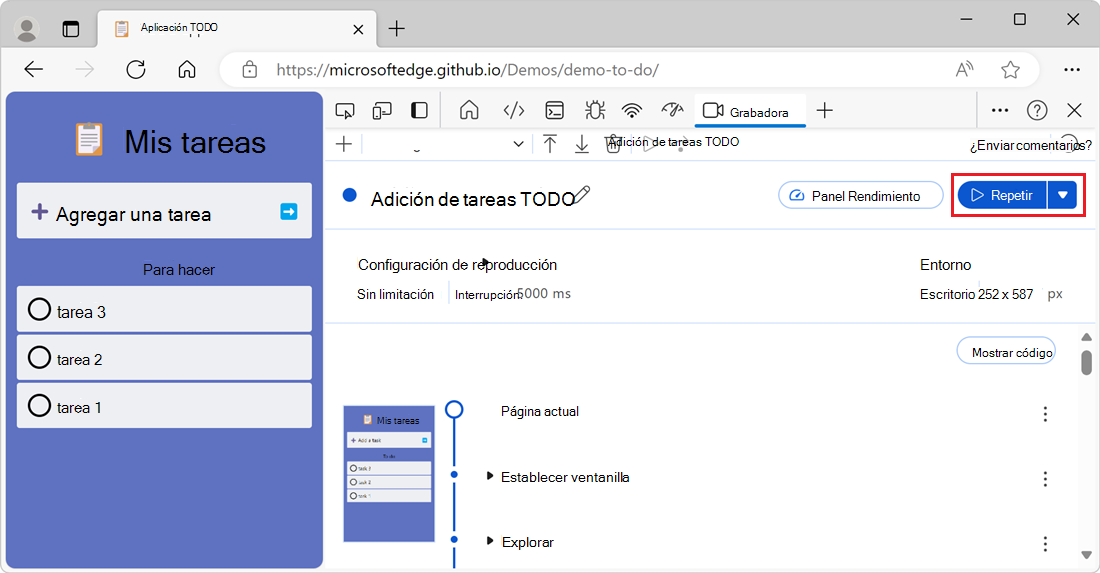Click the Agregar una tarea input field
1100x573 pixels.
pyautogui.click(x=164, y=211)
